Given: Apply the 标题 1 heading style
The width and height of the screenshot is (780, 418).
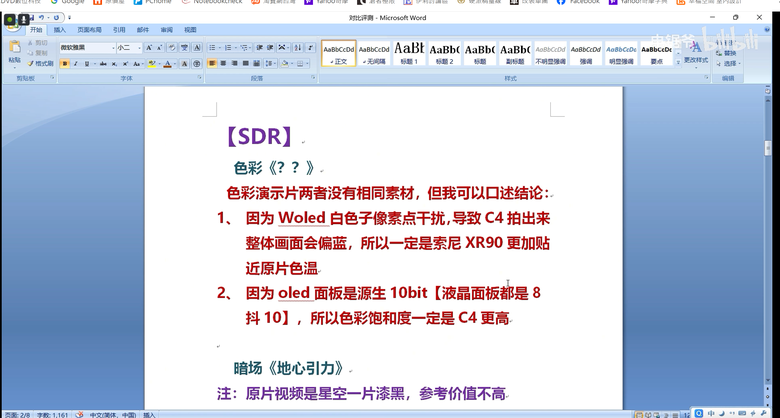Looking at the screenshot, I should 409,53.
